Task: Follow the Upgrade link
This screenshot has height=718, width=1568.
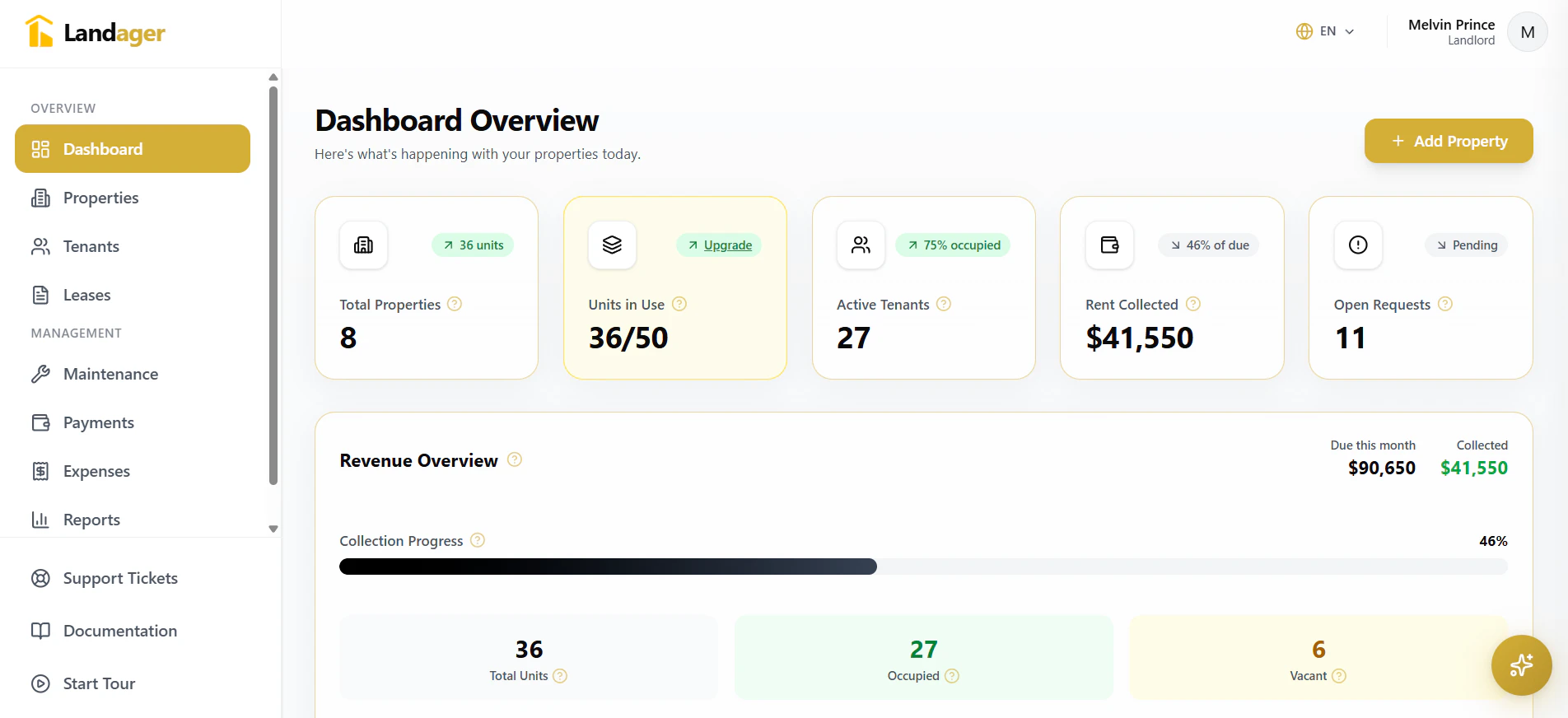Action: (x=728, y=245)
